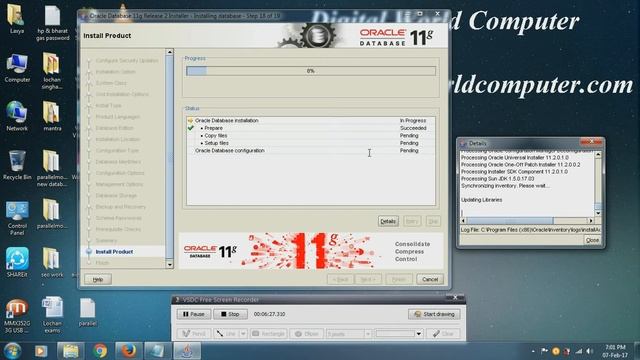
Task: Select the SHAREit desktop shortcut
Action: (17, 262)
